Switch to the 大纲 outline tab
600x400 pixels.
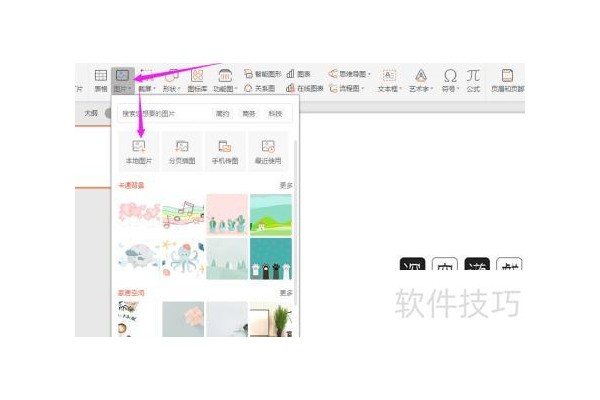click(x=91, y=113)
